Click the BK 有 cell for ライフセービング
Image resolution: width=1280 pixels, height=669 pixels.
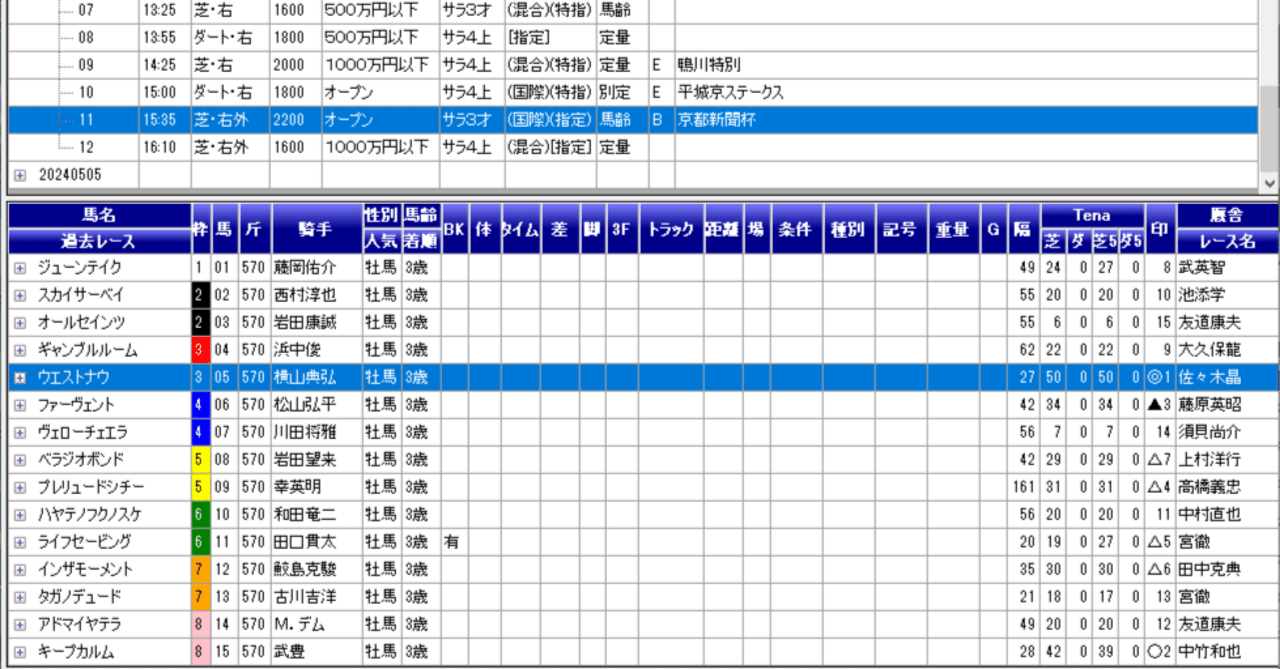point(455,542)
